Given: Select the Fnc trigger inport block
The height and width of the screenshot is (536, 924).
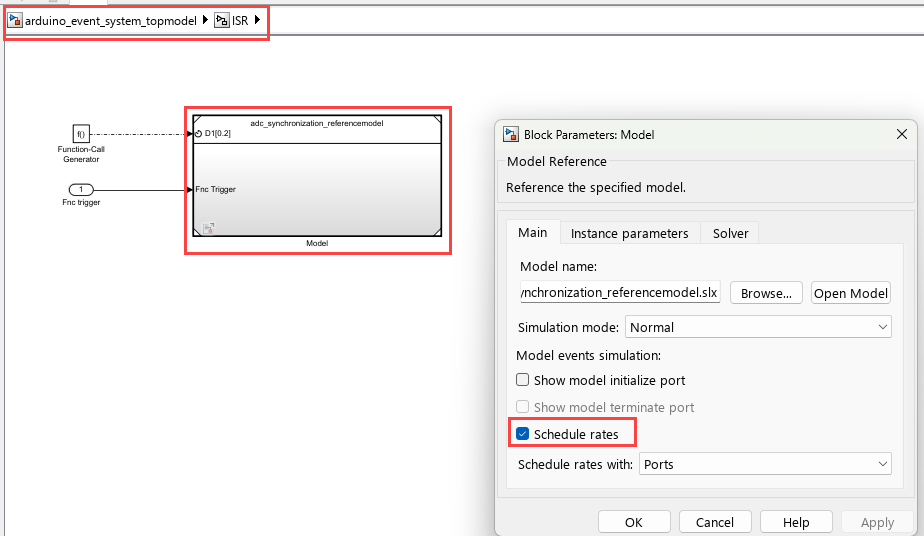Looking at the screenshot, I should coord(81,190).
